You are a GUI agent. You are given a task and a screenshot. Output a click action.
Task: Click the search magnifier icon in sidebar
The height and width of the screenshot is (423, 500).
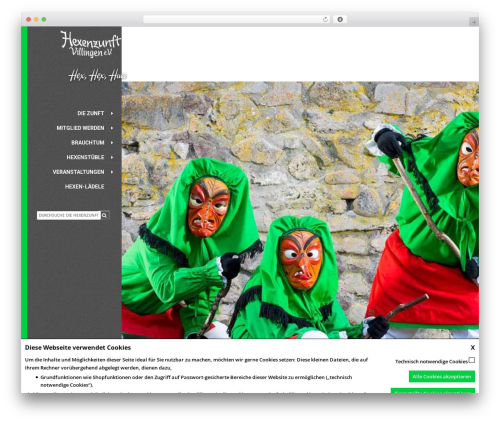[x=105, y=215]
